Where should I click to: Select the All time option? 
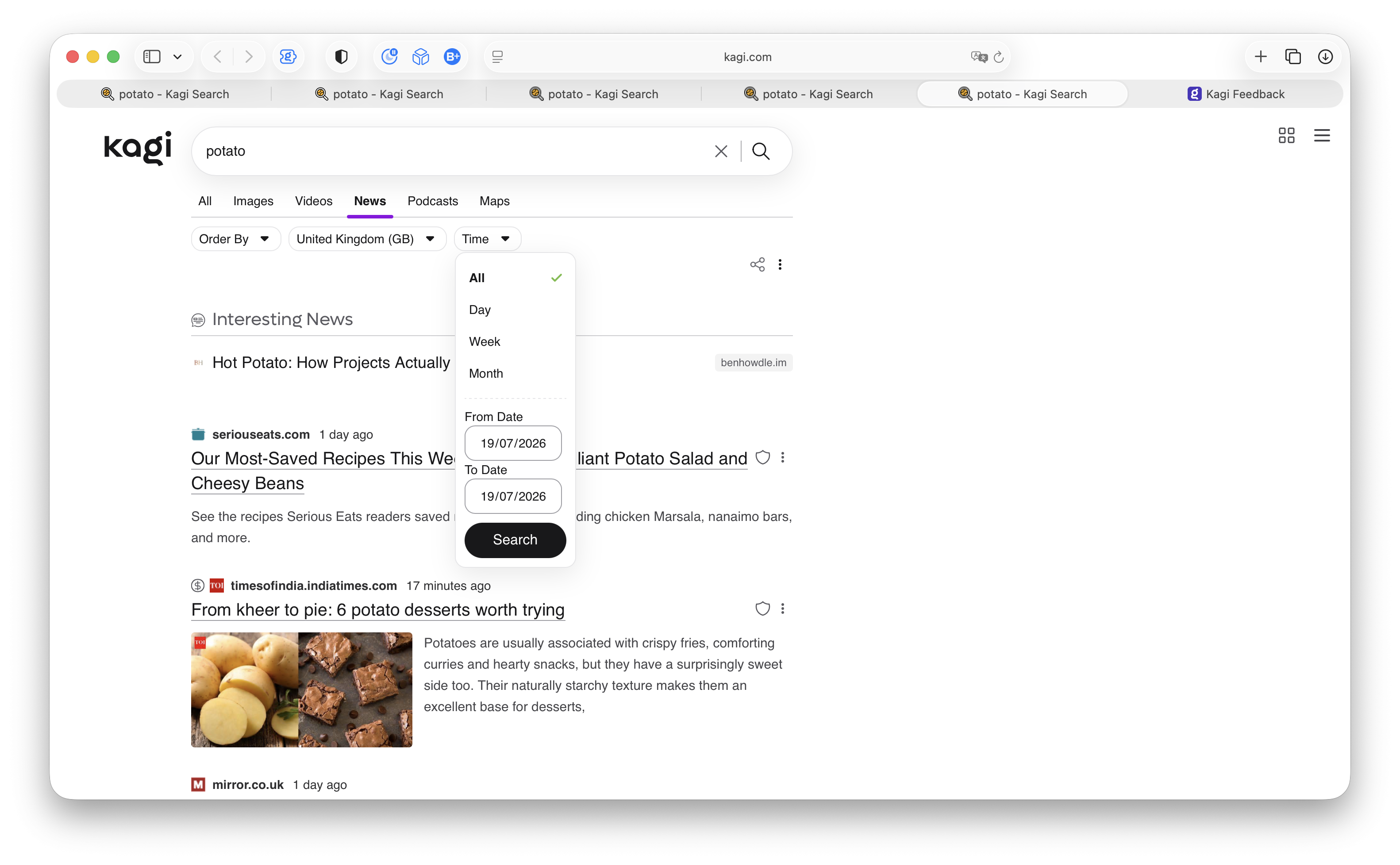click(x=515, y=278)
